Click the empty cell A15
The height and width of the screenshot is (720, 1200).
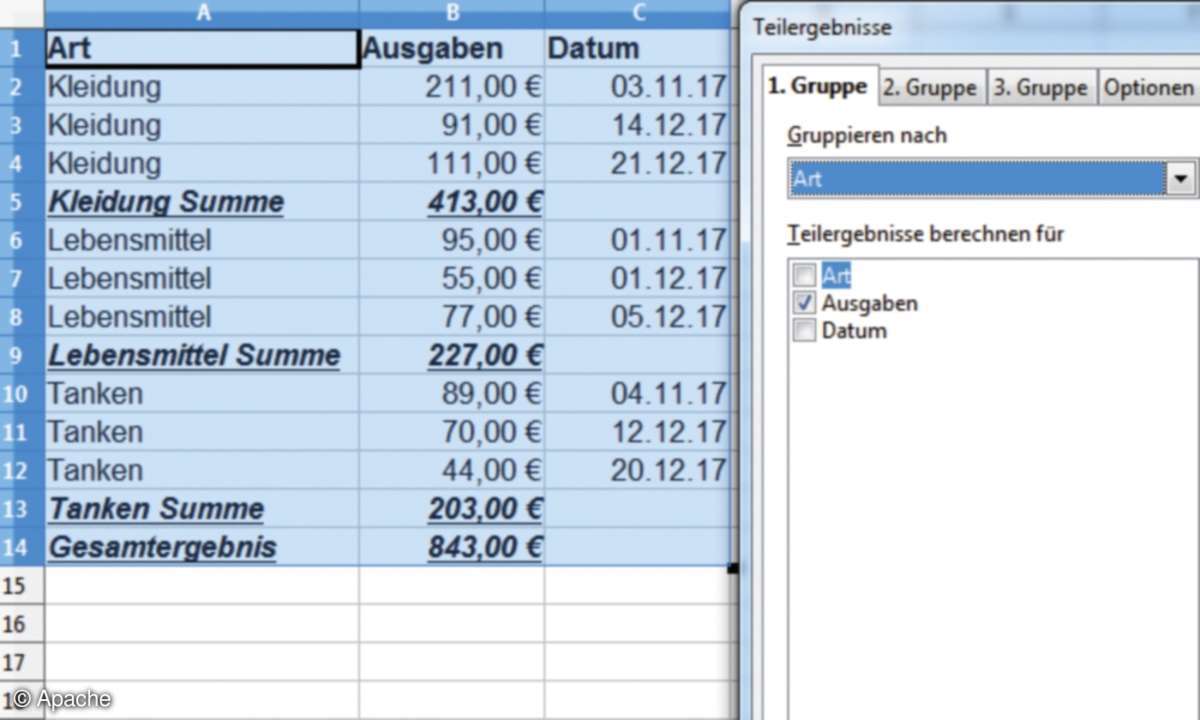202,585
